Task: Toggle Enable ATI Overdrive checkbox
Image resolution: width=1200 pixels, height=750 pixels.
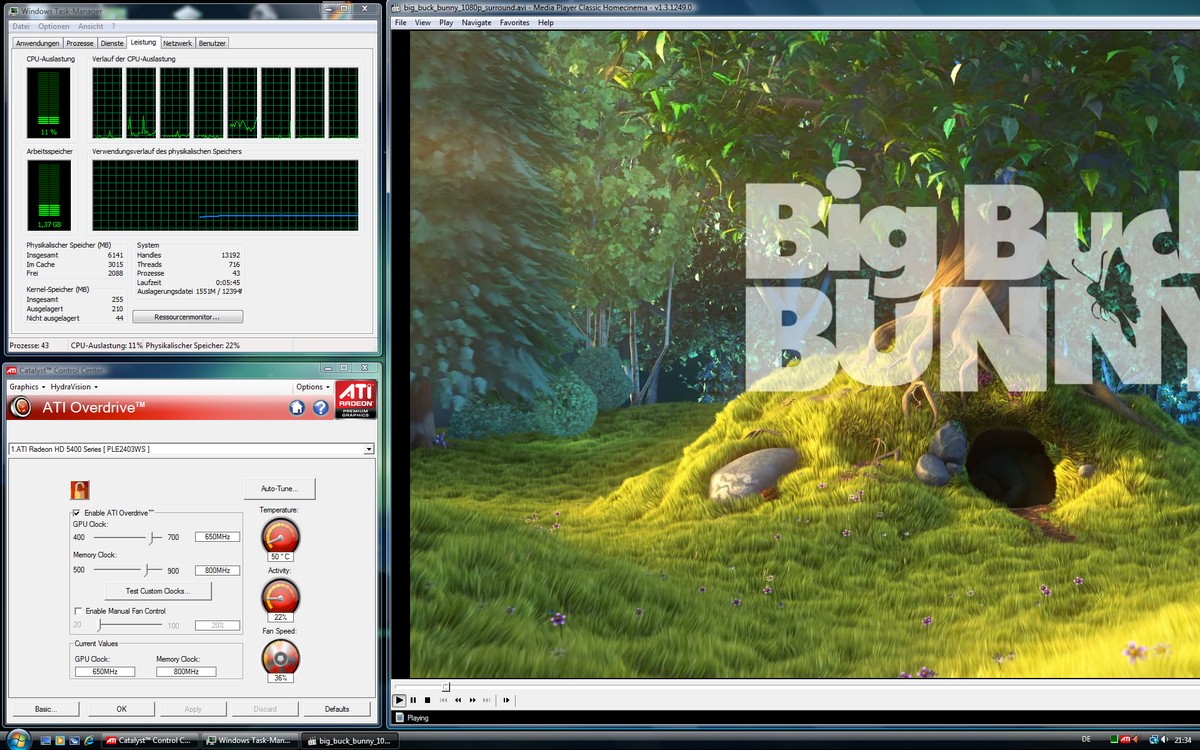Action: [x=78, y=513]
